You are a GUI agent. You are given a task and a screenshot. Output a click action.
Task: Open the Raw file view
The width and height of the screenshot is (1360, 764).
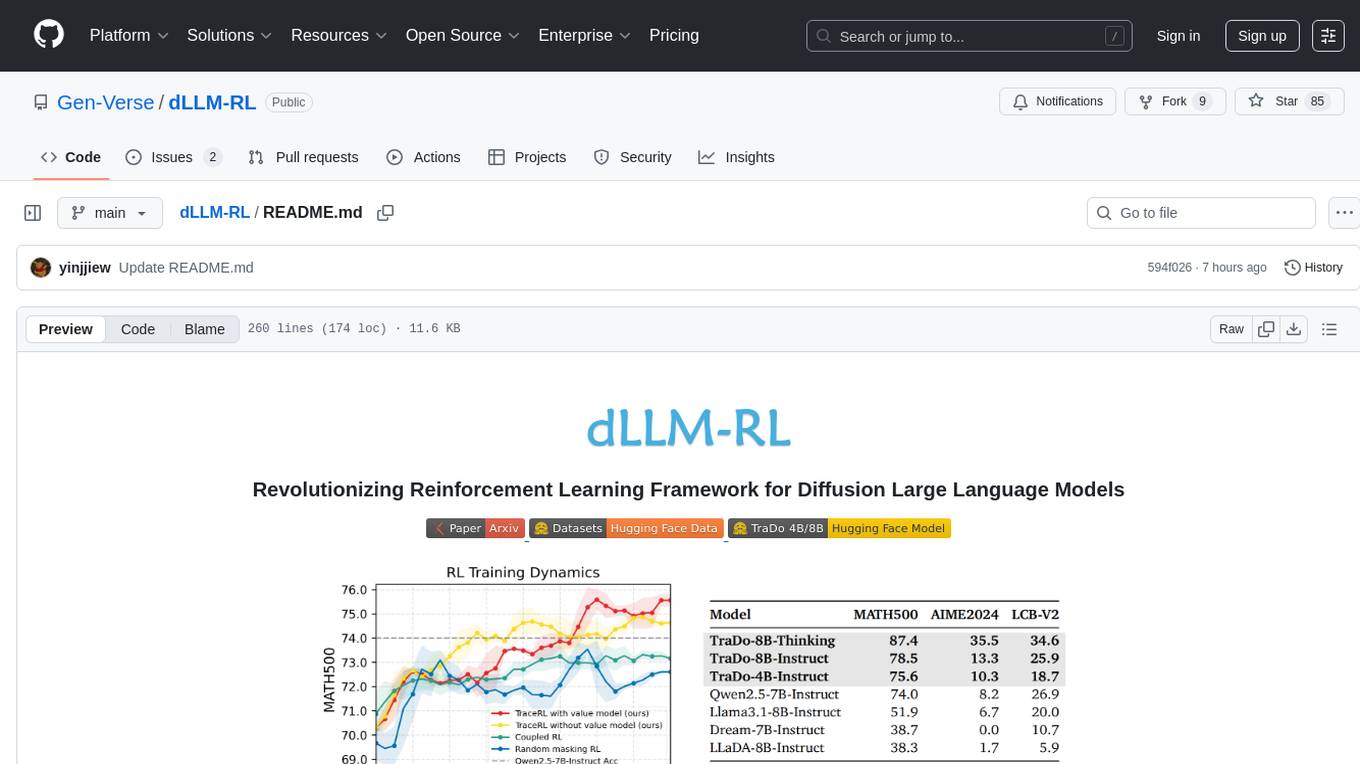[1231, 329]
